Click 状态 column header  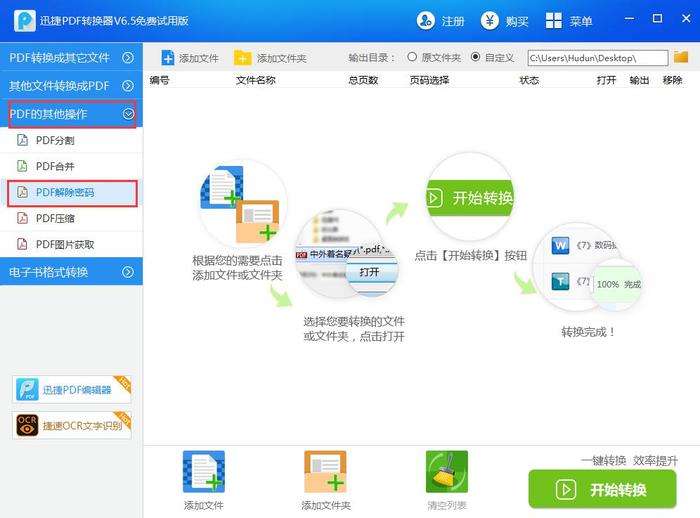tap(529, 80)
